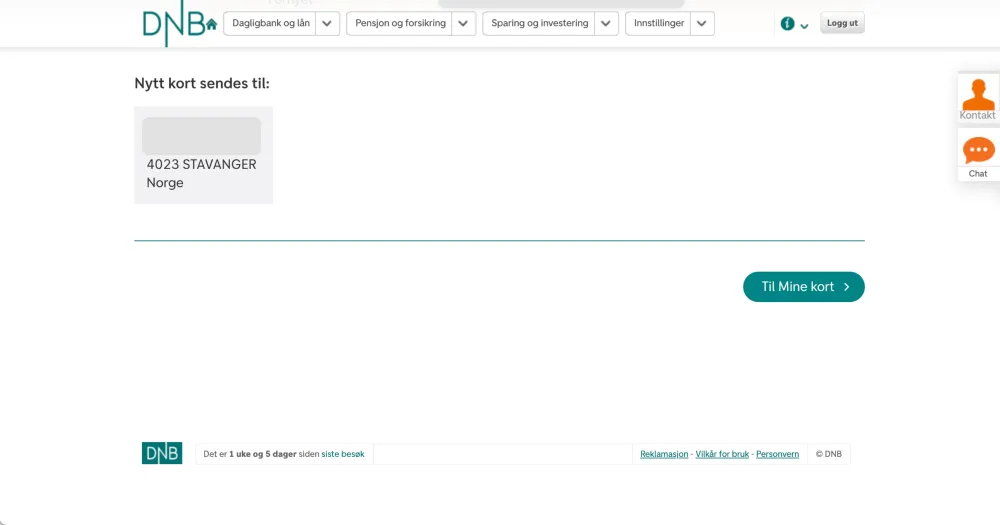Image resolution: width=1000 pixels, height=525 pixels.
Task: Open the Sparing og investering menu
Action: tap(539, 24)
